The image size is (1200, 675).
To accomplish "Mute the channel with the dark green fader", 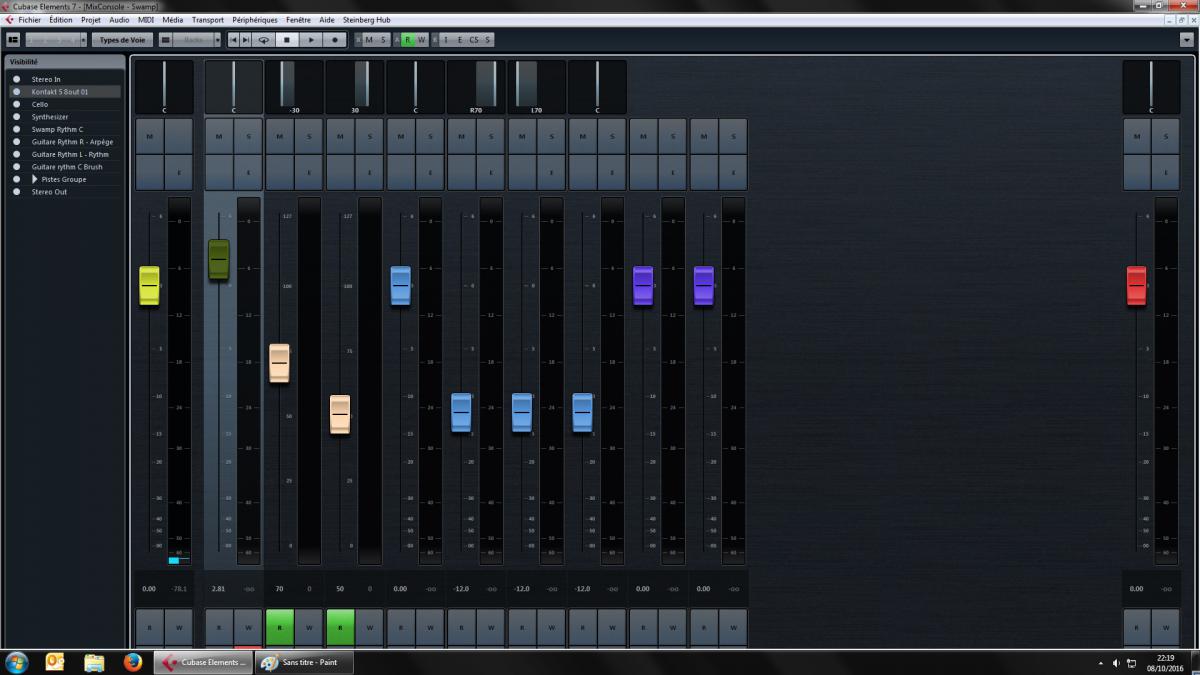I will point(220,136).
